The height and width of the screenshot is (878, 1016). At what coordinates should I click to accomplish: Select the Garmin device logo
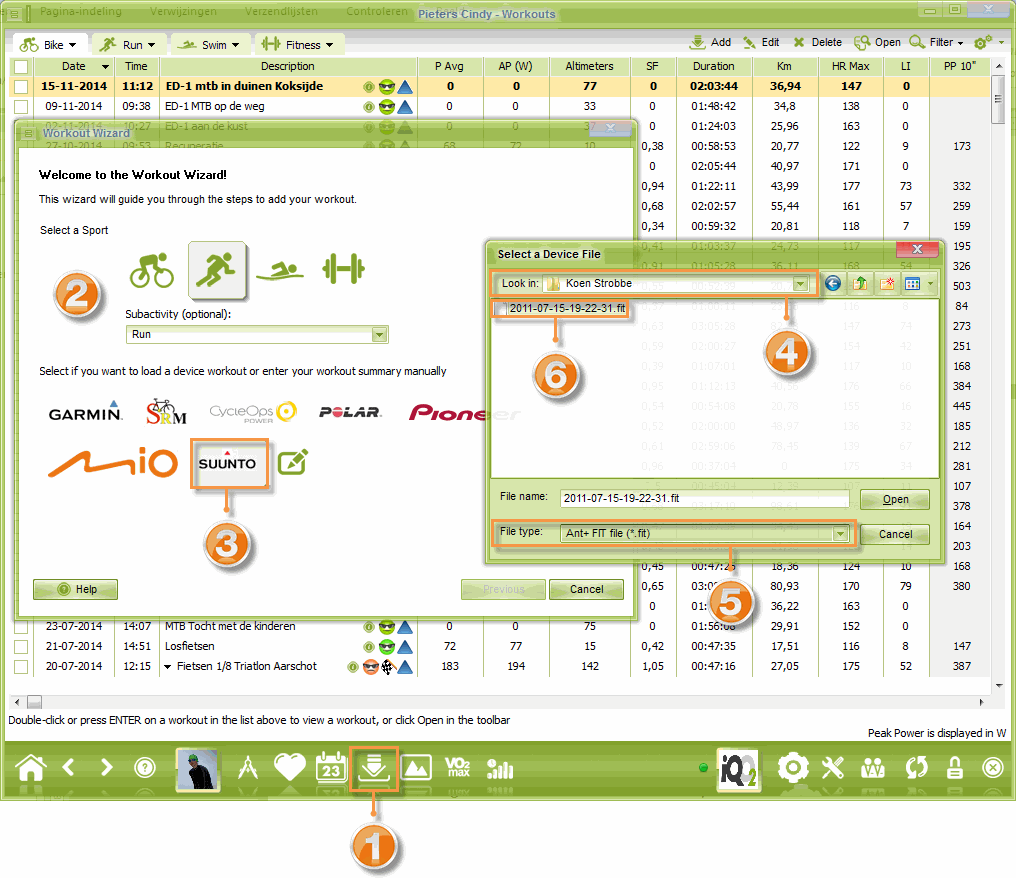85,412
